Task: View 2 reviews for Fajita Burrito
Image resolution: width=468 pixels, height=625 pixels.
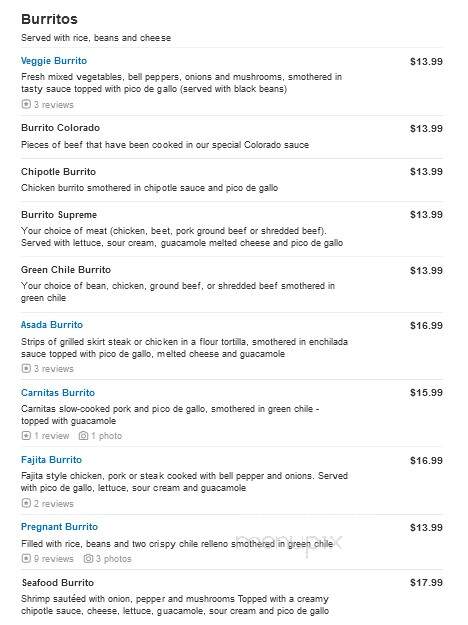Action: tap(54, 504)
